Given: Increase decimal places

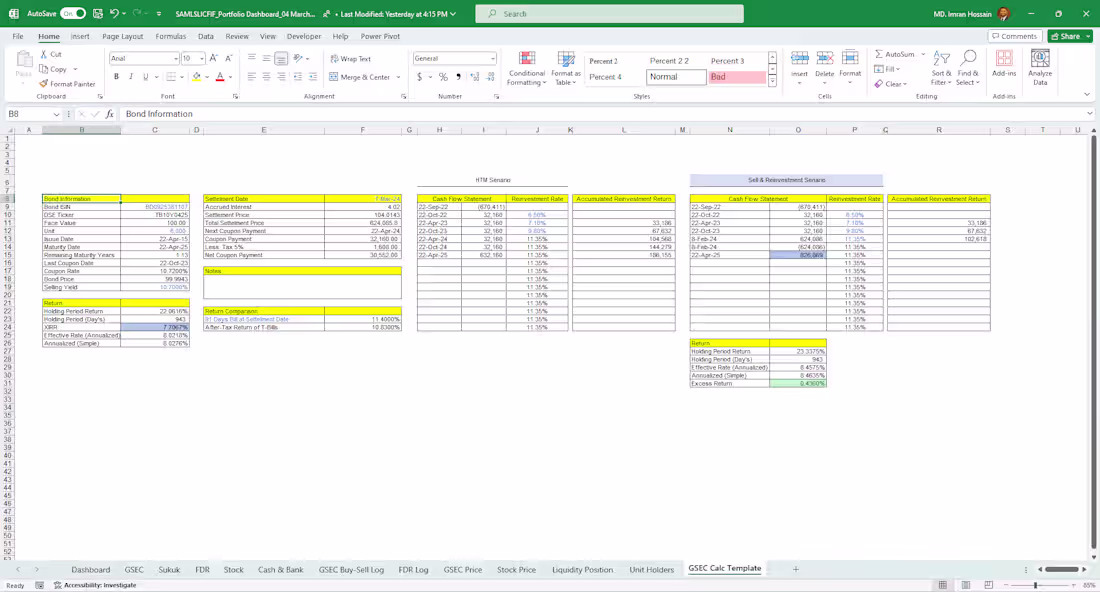Looking at the screenshot, I should pos(475,76).
